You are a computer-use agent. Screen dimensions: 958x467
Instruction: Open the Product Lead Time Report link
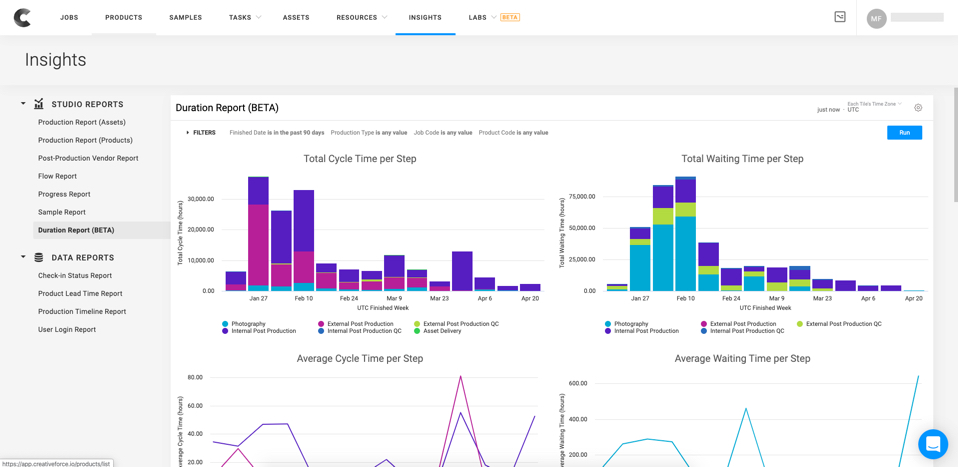[x=80, y=294]
